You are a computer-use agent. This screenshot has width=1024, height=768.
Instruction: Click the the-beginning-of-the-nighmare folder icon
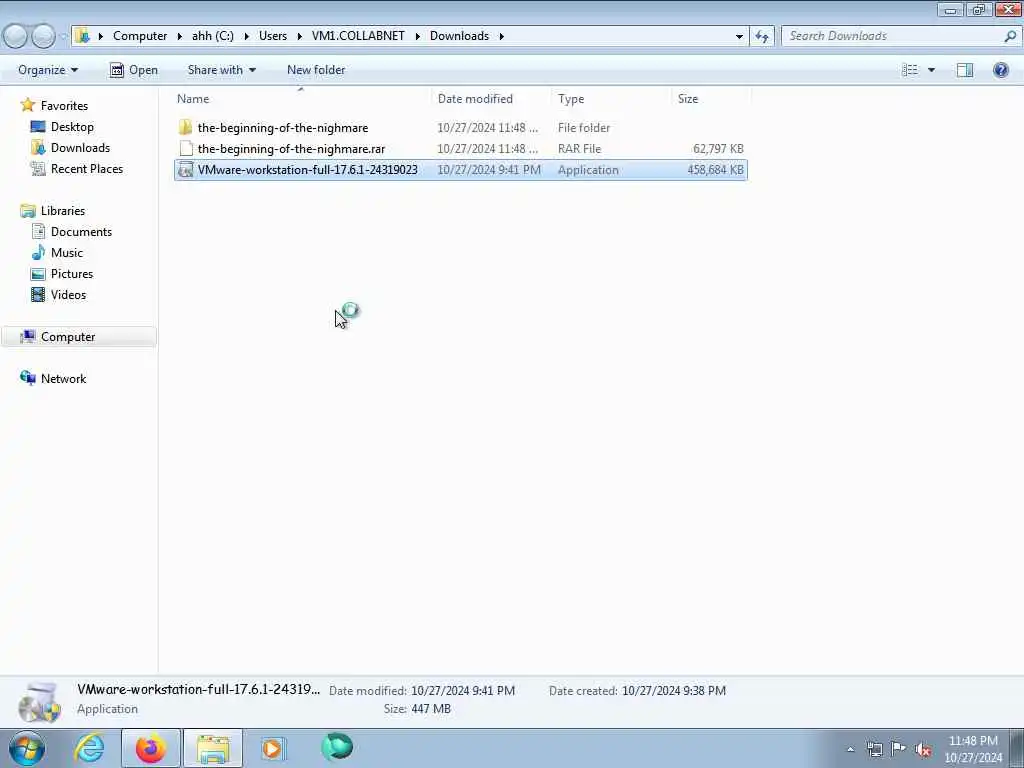(x=185, y=127)
